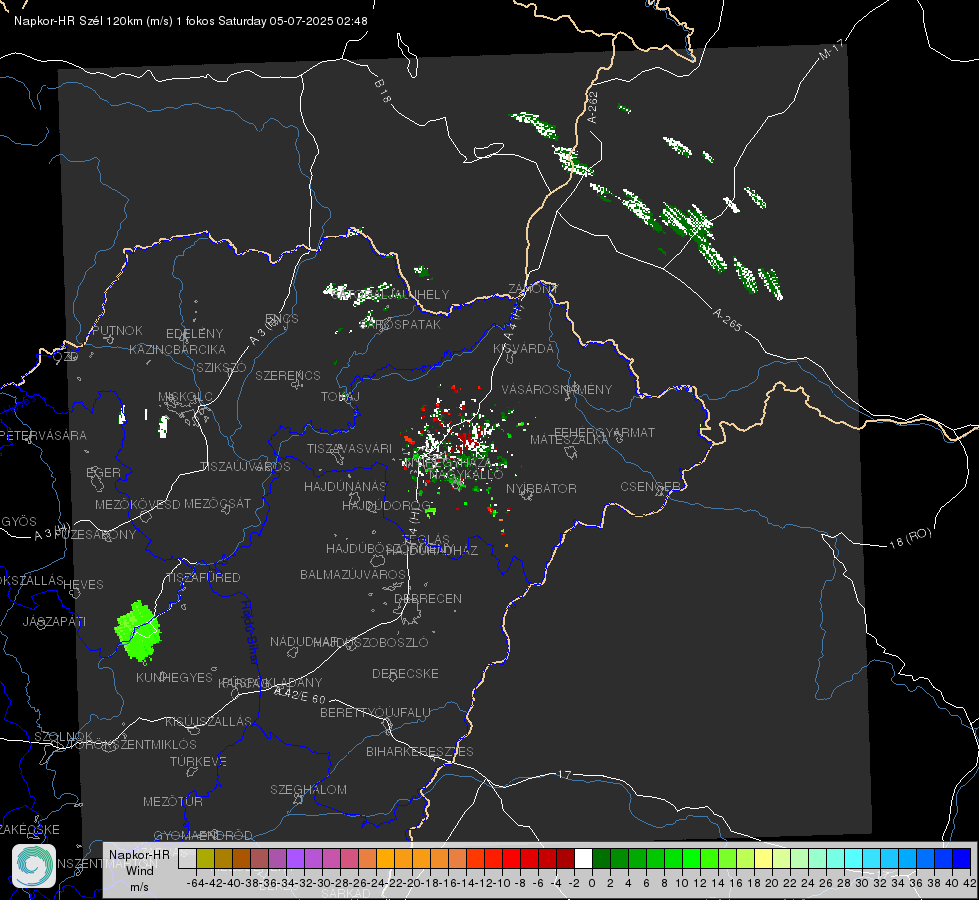Viewport: 979px width, 900px height.
Task: Click the bright green echo near Tiszafüred
Action: 138,631
